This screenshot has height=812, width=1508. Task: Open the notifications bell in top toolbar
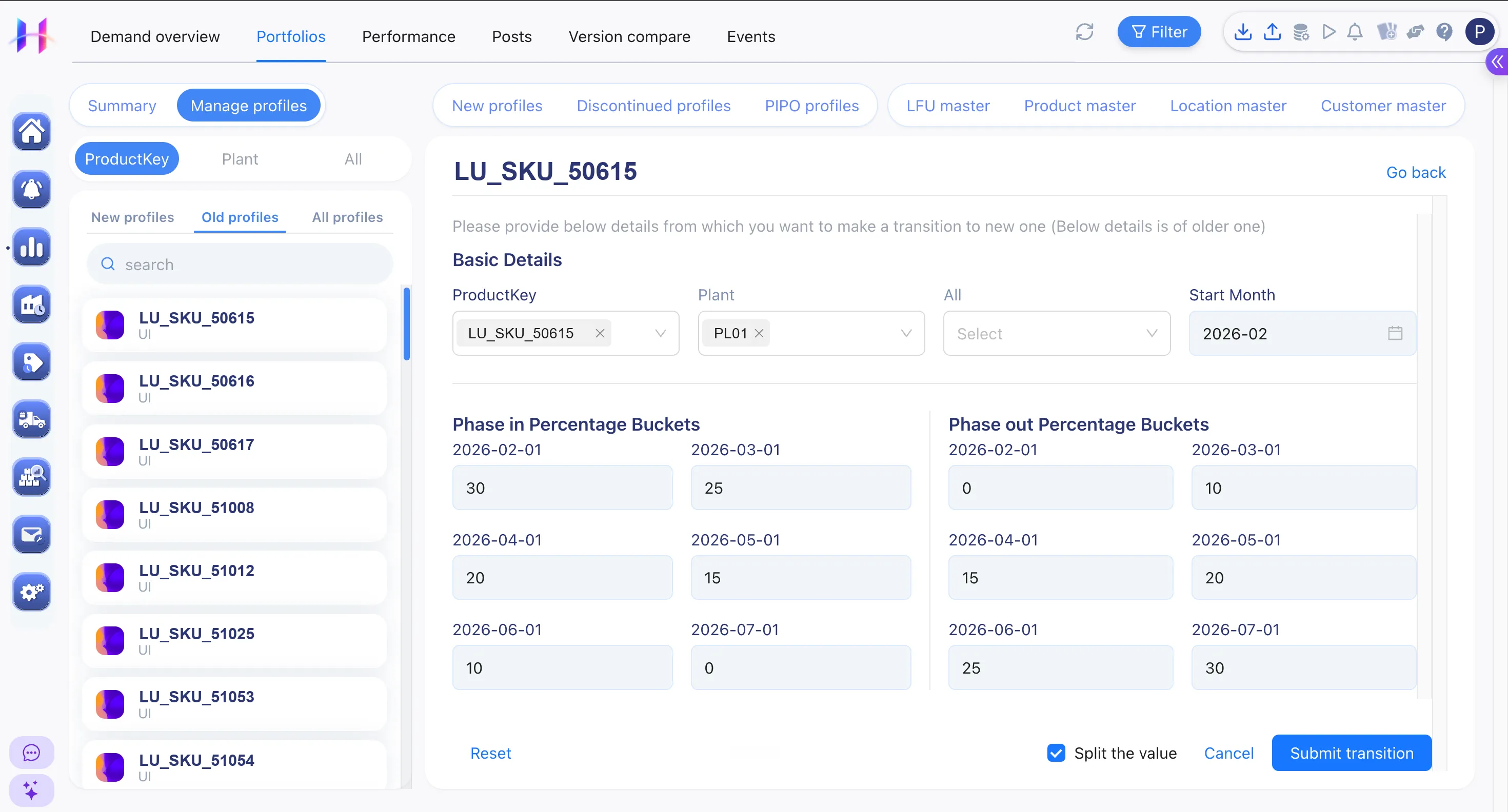click(1355, 32)
